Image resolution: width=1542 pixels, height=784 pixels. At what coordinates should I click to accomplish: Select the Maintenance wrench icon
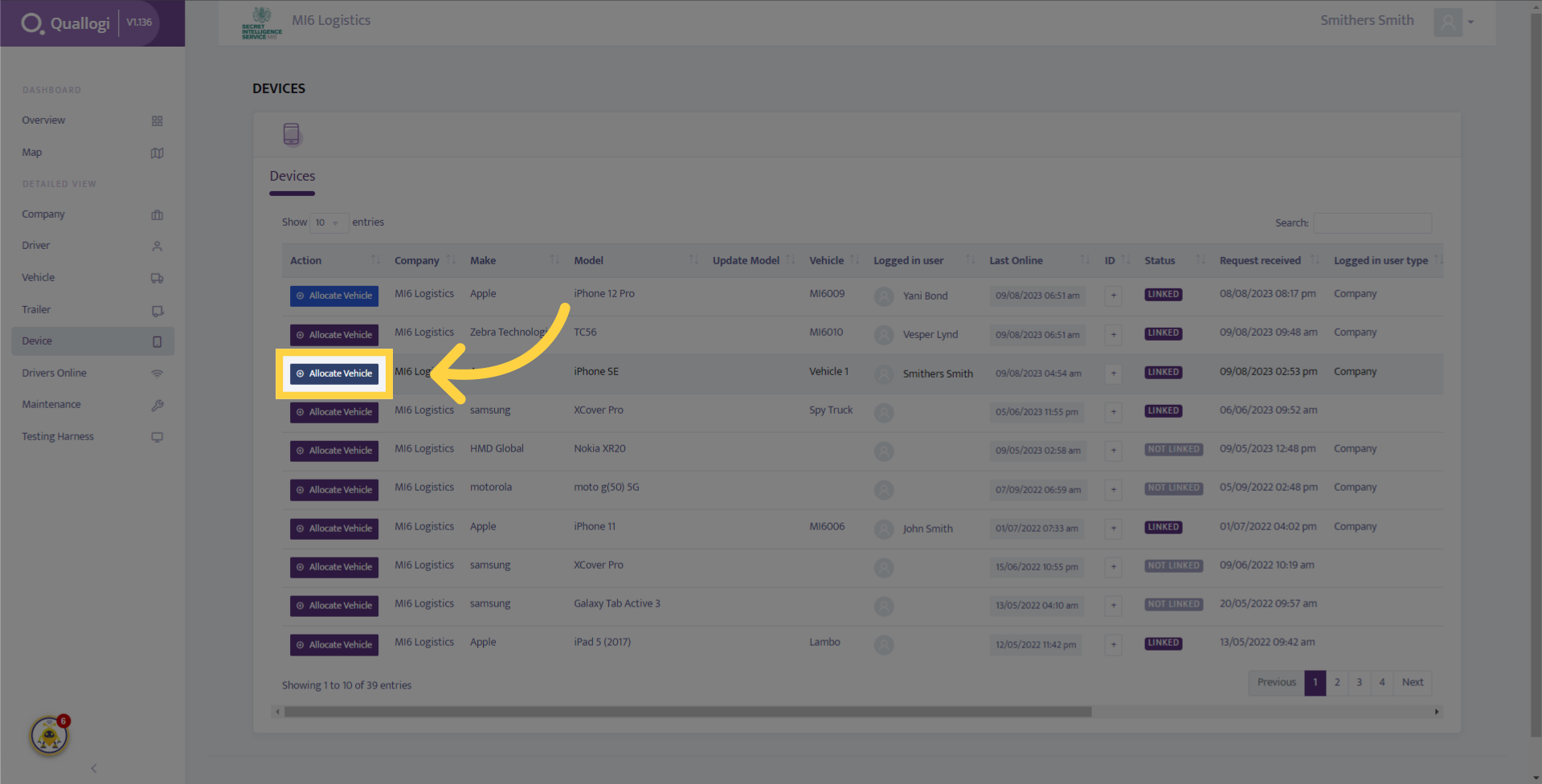(157, 405)
